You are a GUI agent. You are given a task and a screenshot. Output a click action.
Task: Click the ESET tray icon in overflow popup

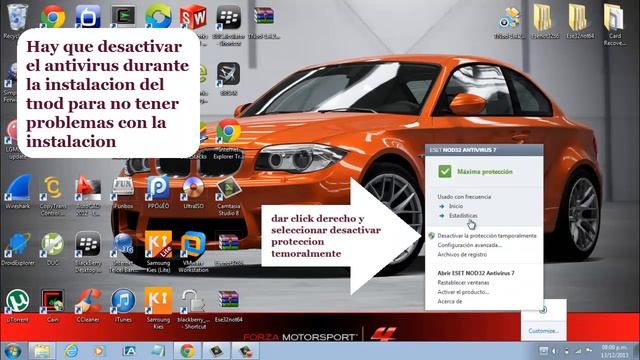tap(543, 310)
